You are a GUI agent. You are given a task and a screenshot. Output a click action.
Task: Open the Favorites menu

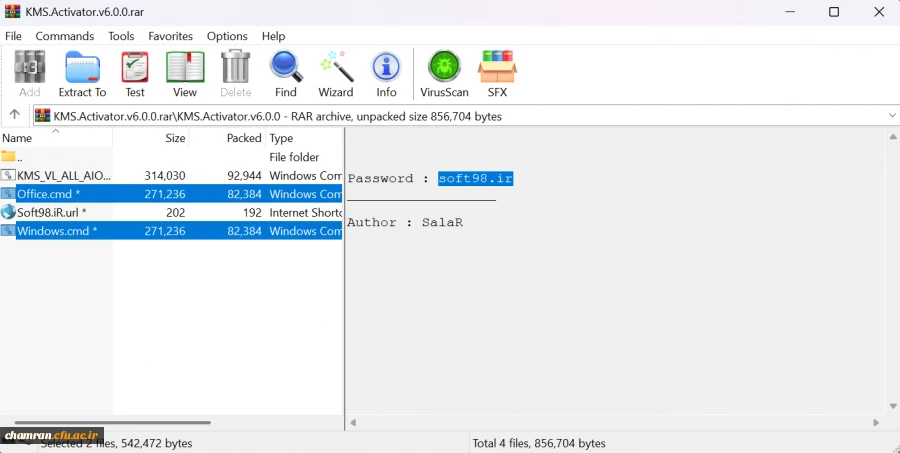pyautogui.click(x=170, y=36)
